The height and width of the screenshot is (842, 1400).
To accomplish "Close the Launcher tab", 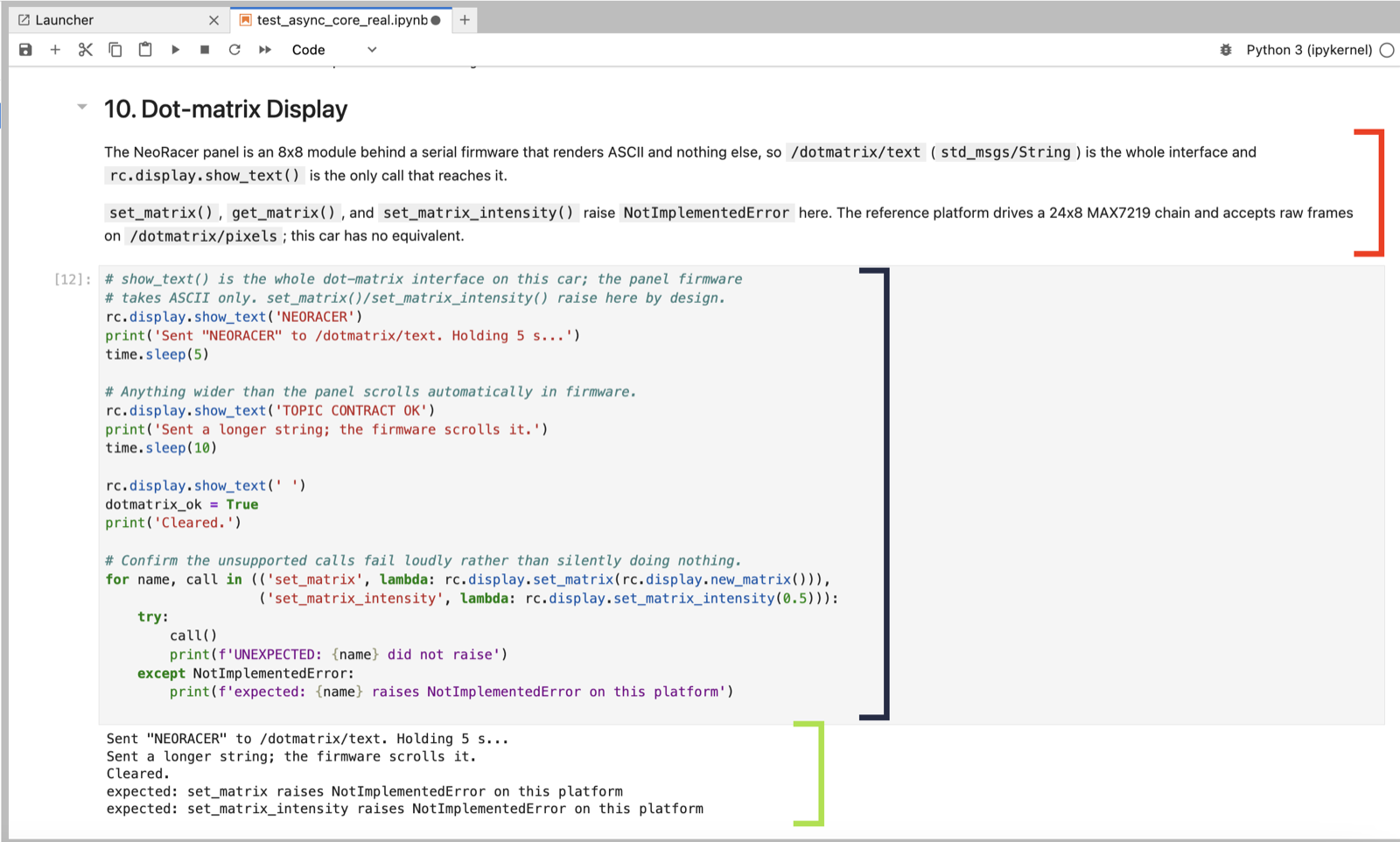I will point(213,20).
